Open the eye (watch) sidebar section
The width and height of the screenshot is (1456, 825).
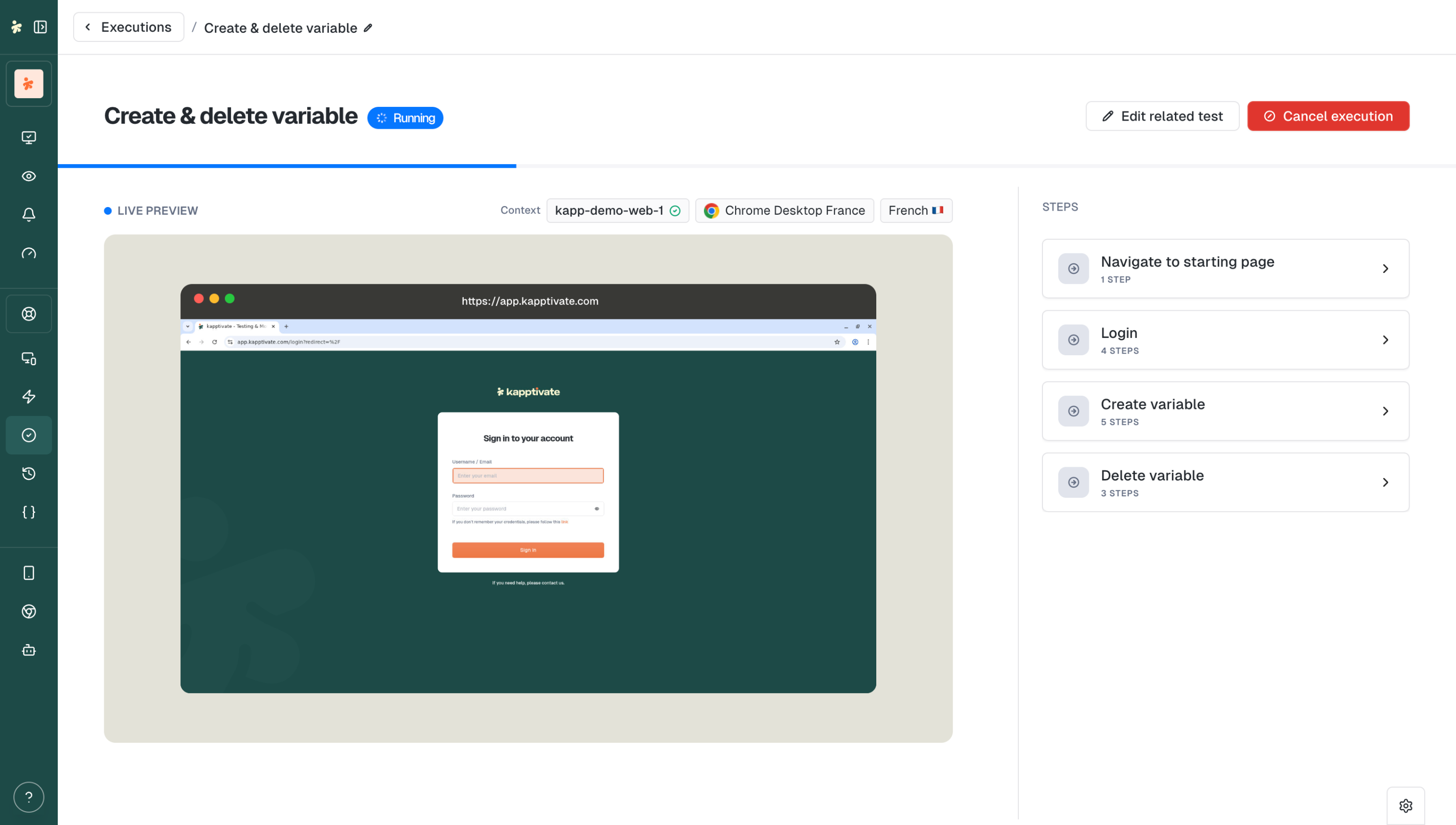[29, 176]
